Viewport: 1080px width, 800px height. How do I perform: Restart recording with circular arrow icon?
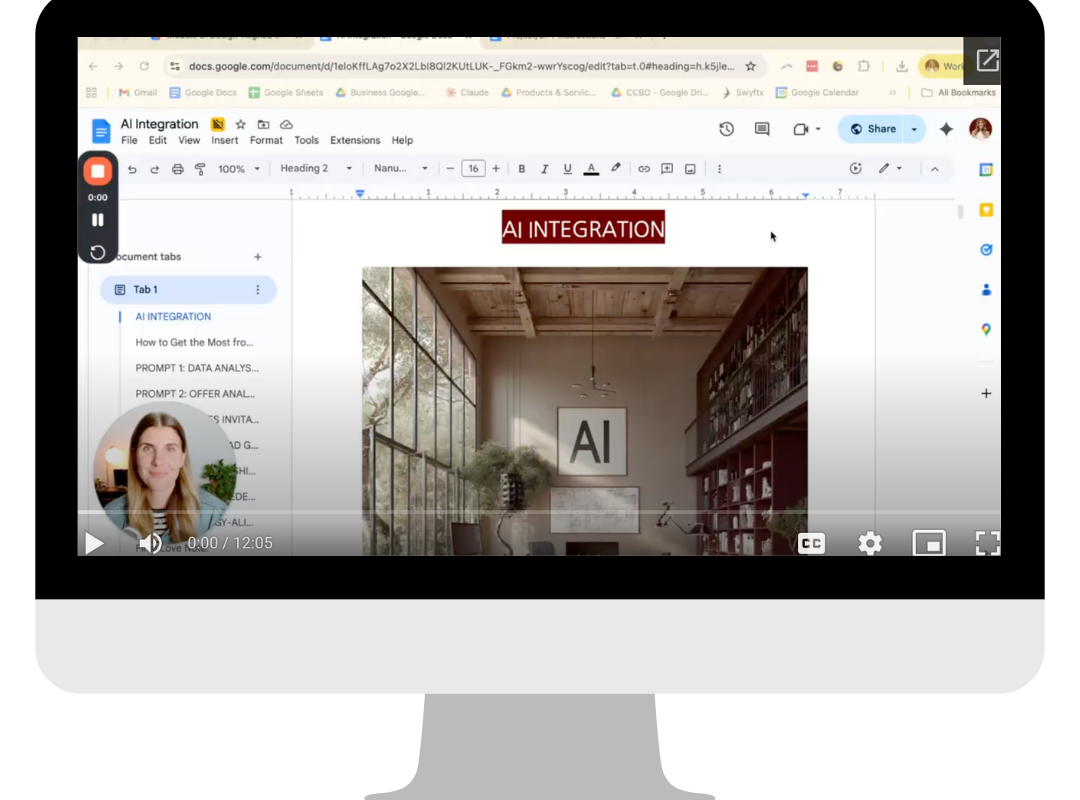tap(98, 252)
